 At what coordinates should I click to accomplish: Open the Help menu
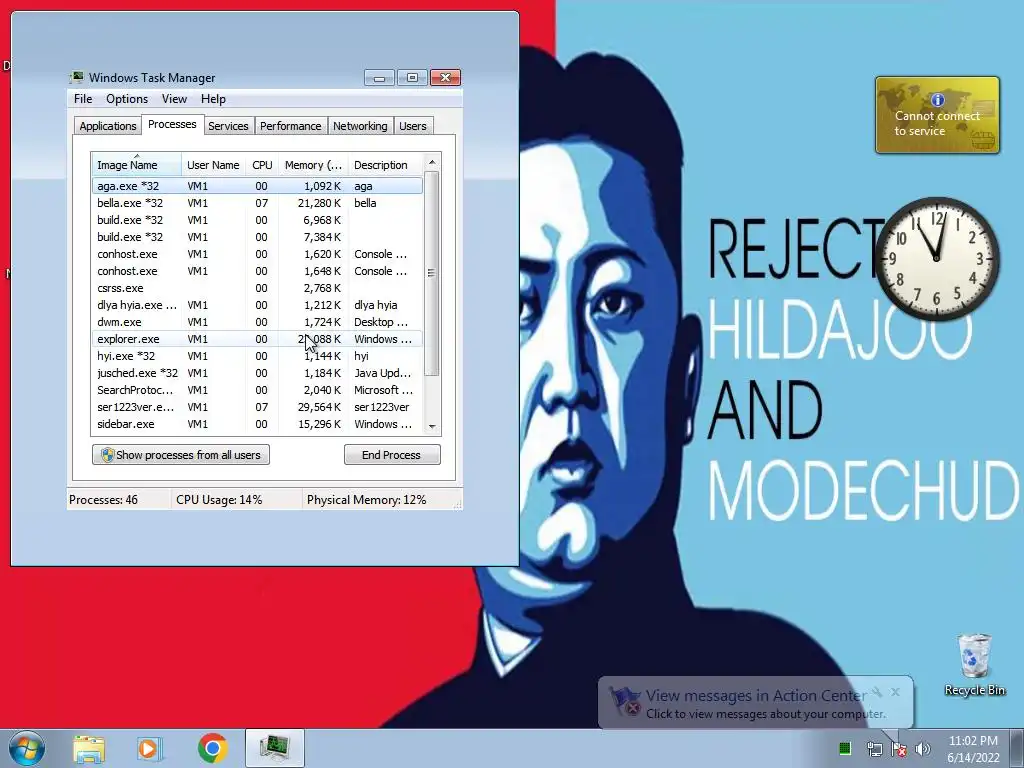pyautogui.click(x=213, y=99)
